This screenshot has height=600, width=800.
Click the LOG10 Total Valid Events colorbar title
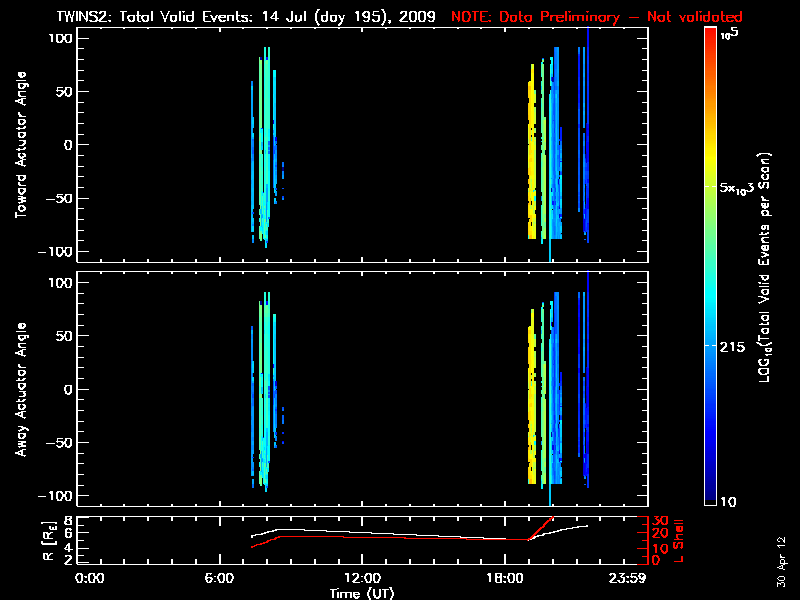(x=768, y=270)
